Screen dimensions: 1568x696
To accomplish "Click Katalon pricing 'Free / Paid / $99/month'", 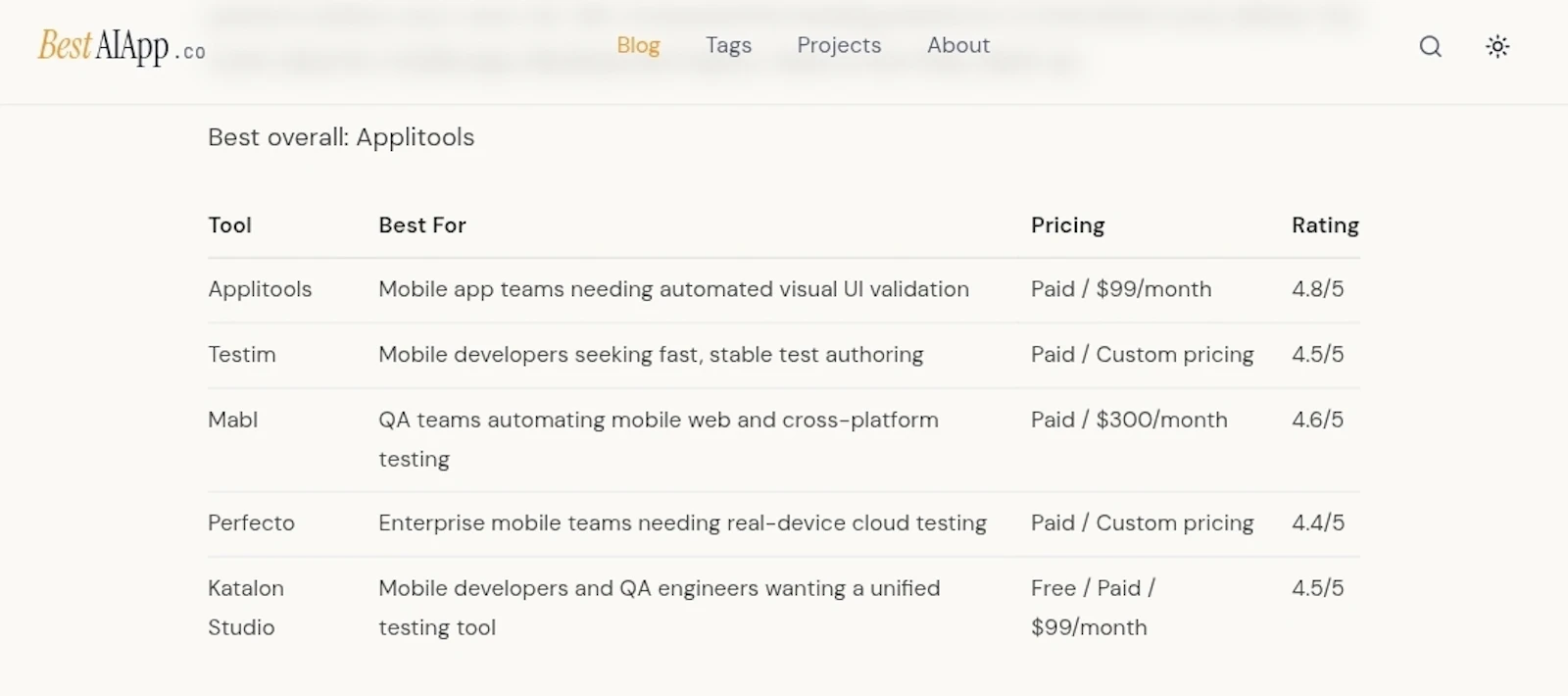I will click(x=1093, y=608).
